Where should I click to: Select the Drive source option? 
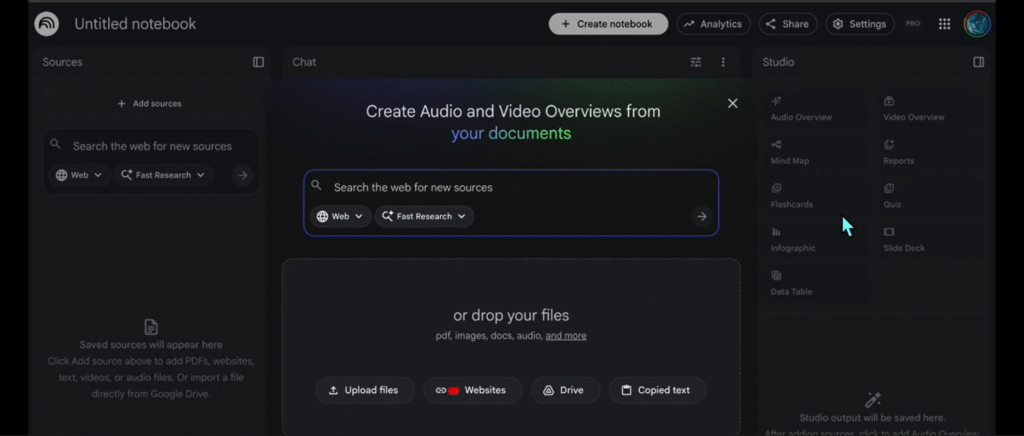tap(564, 390)
